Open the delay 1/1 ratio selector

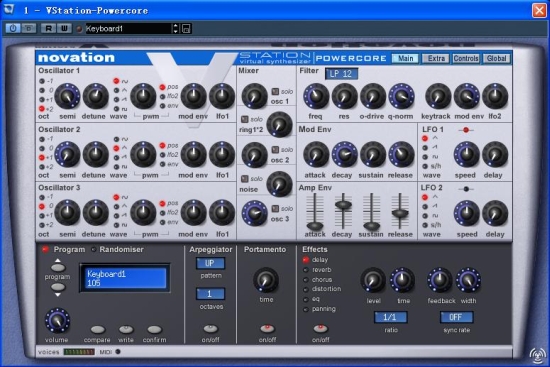[390, 317]
